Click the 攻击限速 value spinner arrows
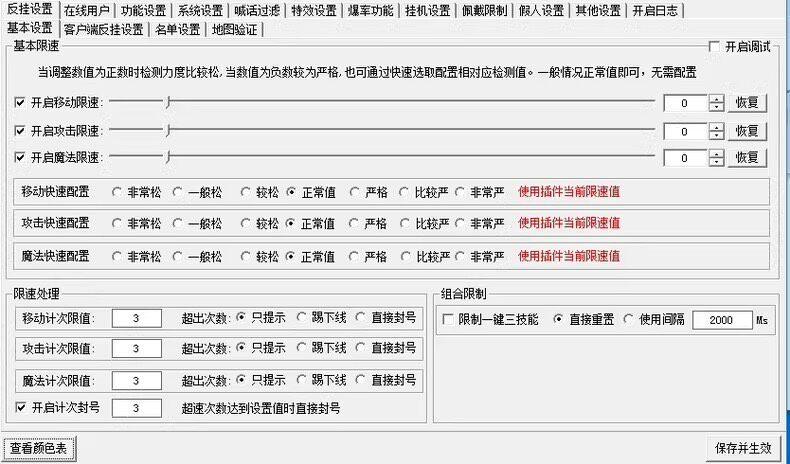This screenshot has width=790, height=464. click(716, 132)
